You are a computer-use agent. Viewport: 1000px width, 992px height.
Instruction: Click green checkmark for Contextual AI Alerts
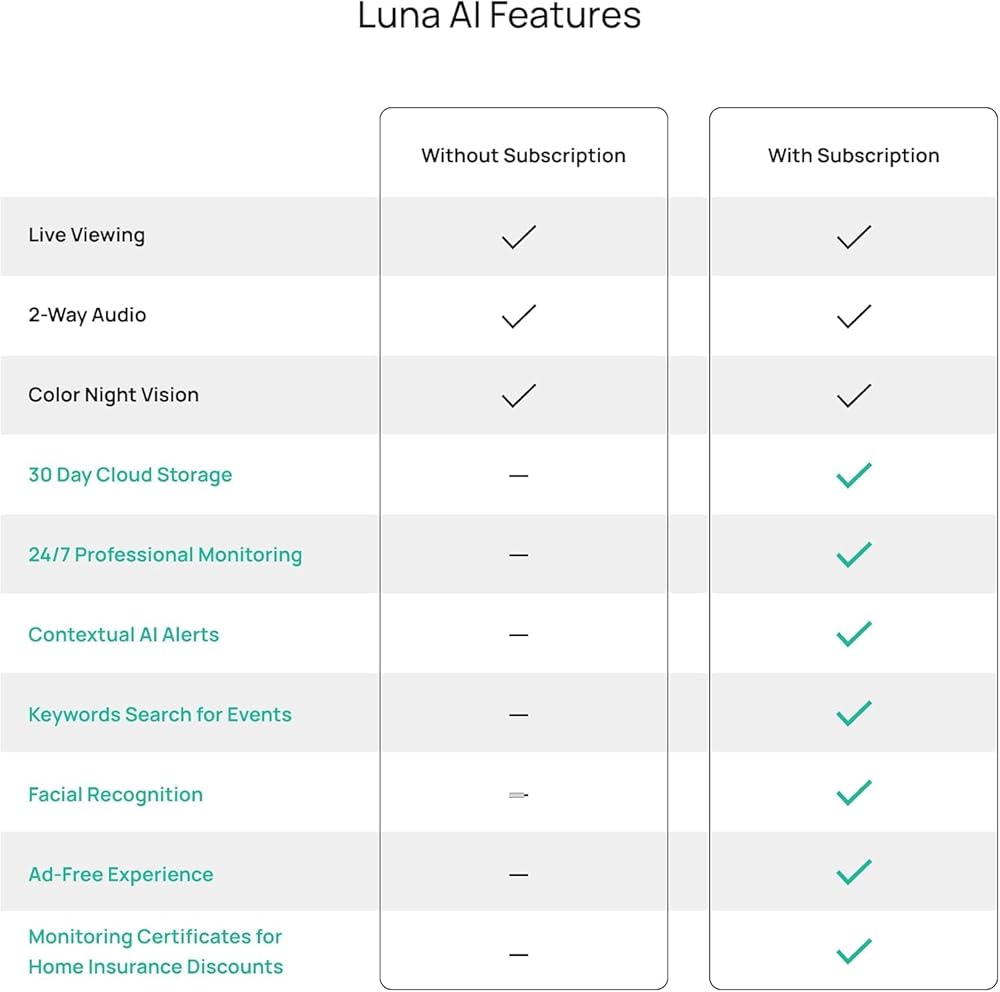click(853, 635)
